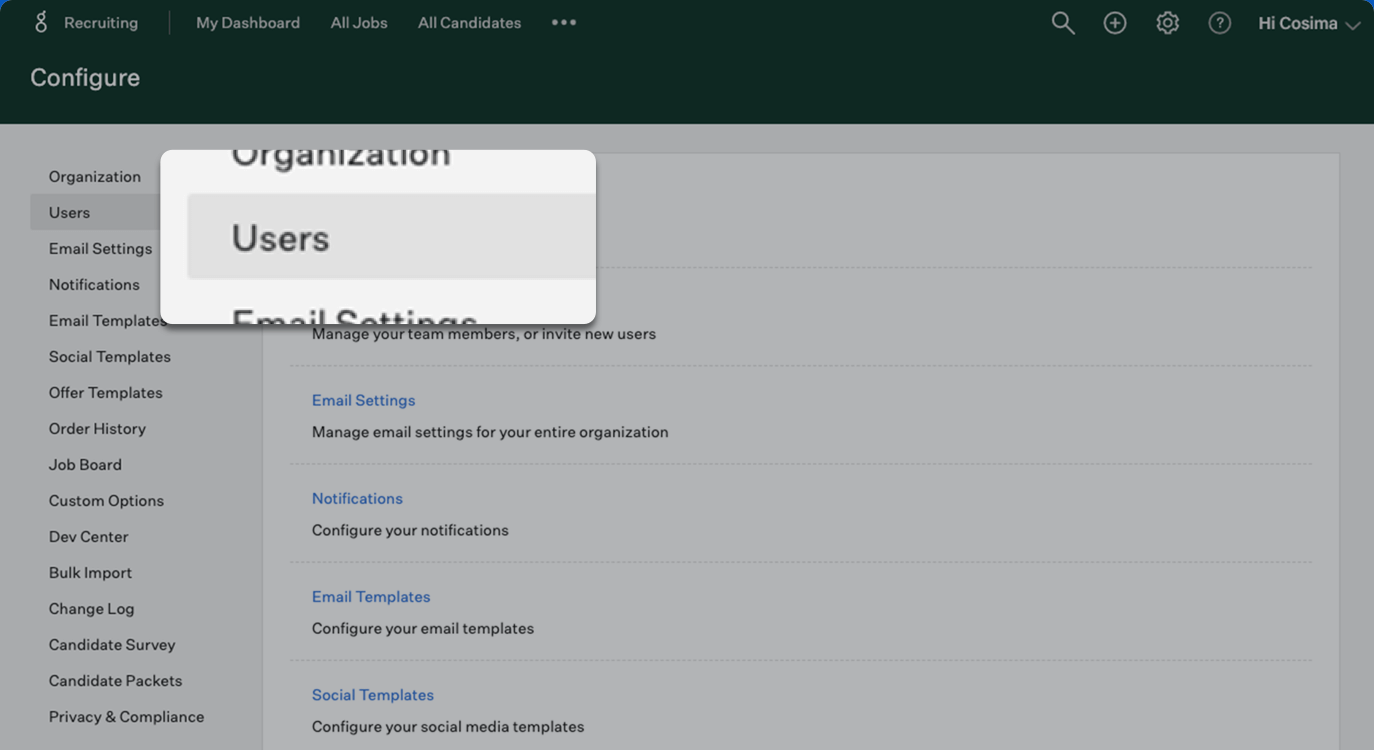Open the configure gear icon
This screenshot has height=750, width=1374.
click(1167, 23)
